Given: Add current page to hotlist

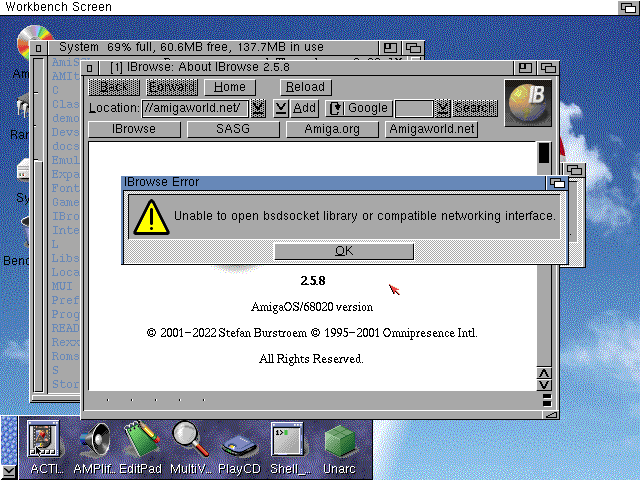Looking at the screenshot, I should click(x=304, y=108).
